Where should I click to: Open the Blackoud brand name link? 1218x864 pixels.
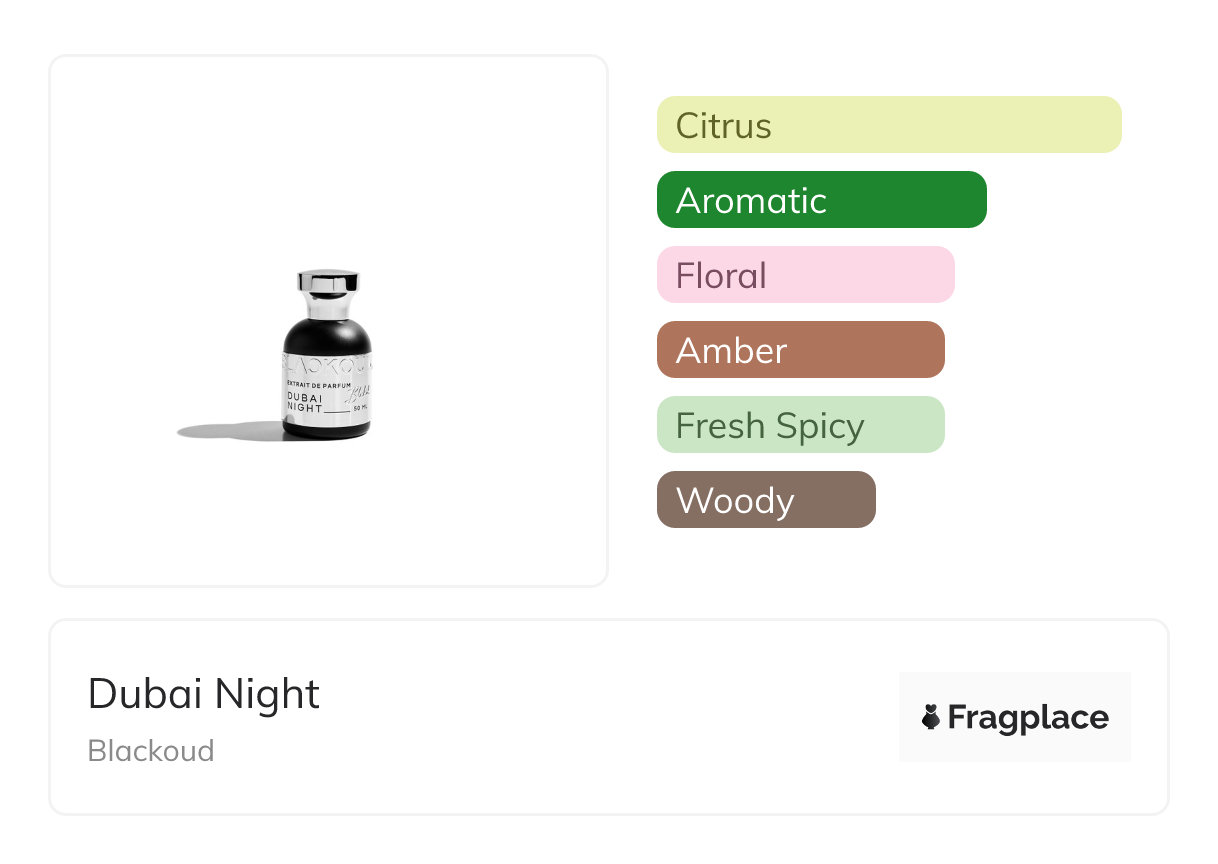pos(151,751)
